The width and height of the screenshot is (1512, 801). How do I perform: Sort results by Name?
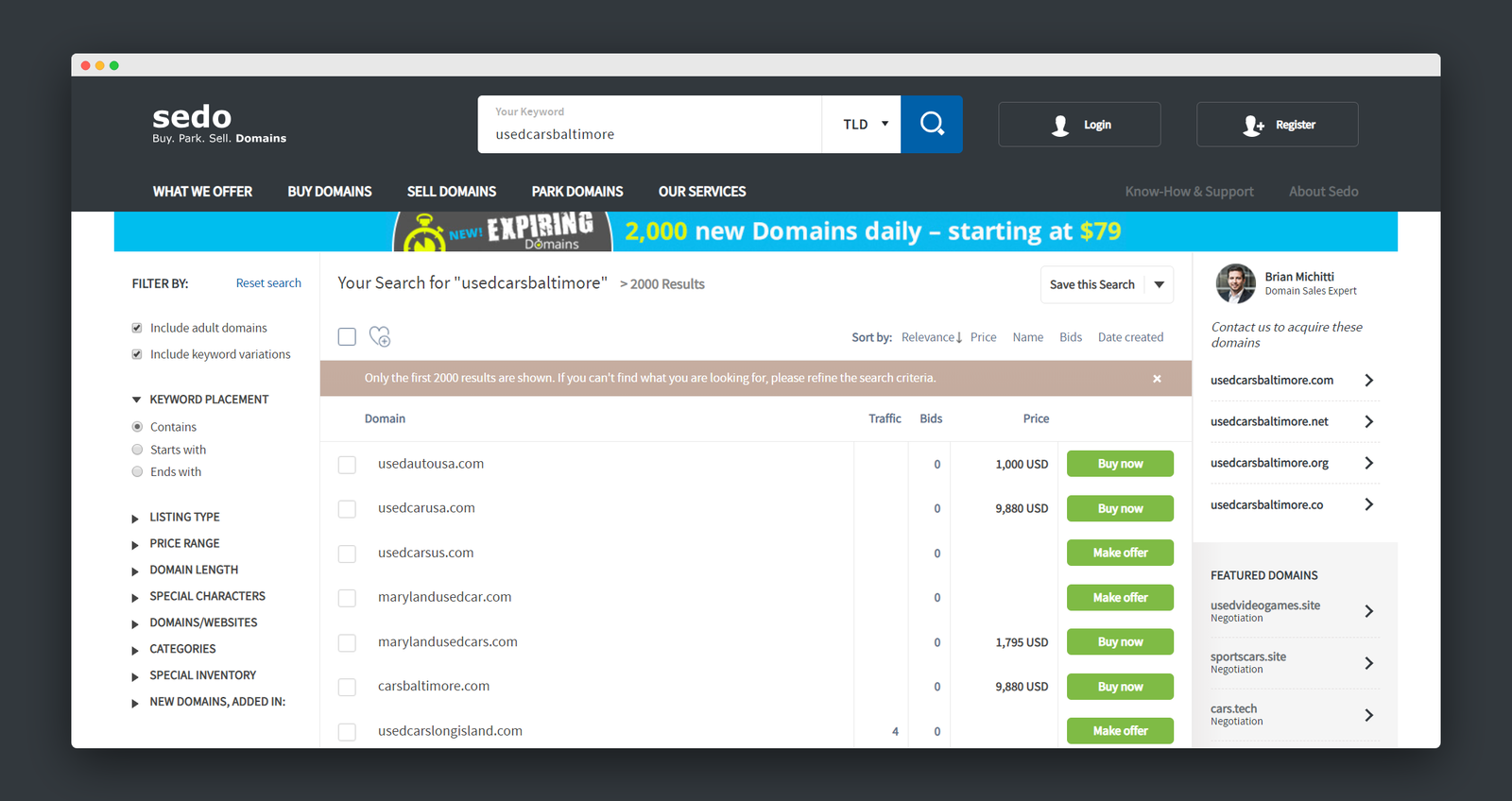click(x=1028, y=337)
